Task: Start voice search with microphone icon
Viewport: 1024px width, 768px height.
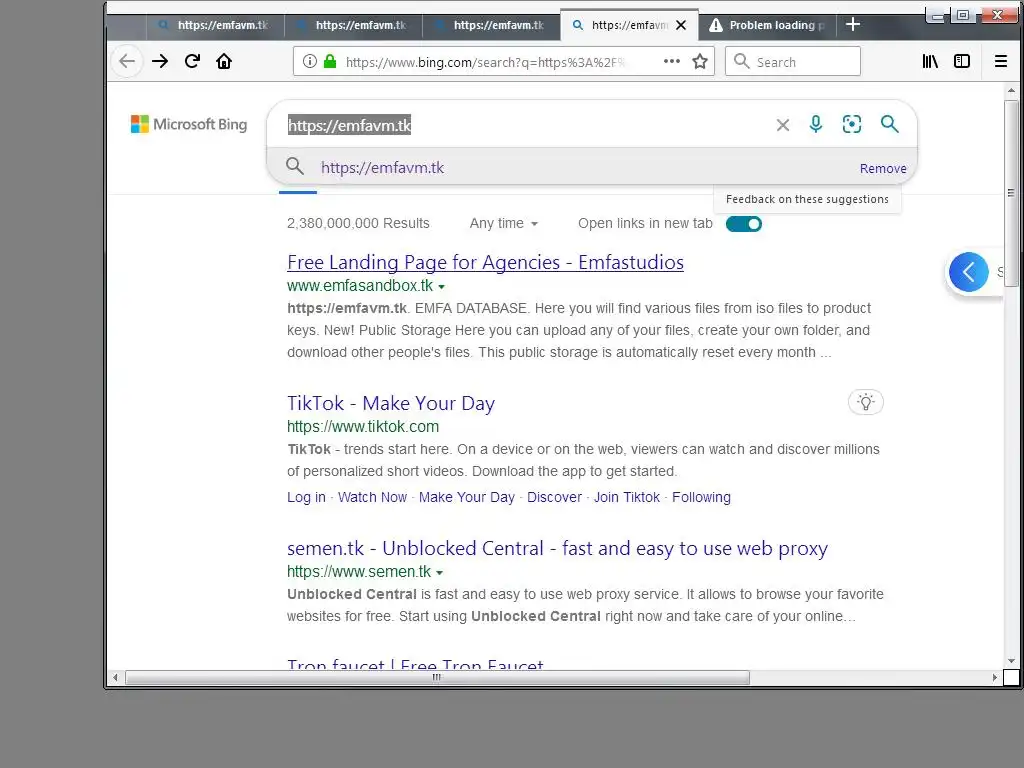Action: pyautogui.click(x=816, y=124)
